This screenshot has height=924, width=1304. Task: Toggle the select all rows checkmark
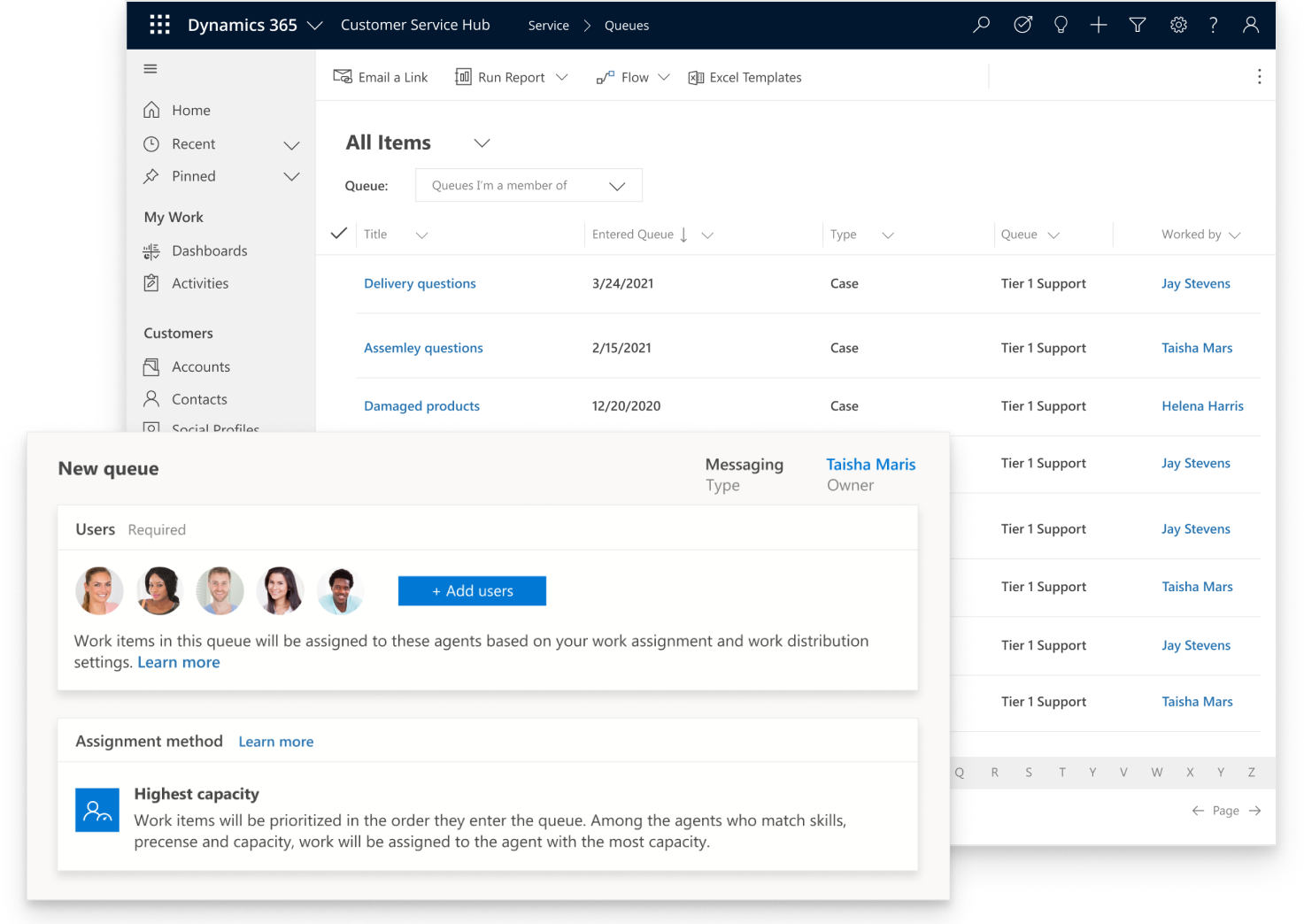[338, 234]
